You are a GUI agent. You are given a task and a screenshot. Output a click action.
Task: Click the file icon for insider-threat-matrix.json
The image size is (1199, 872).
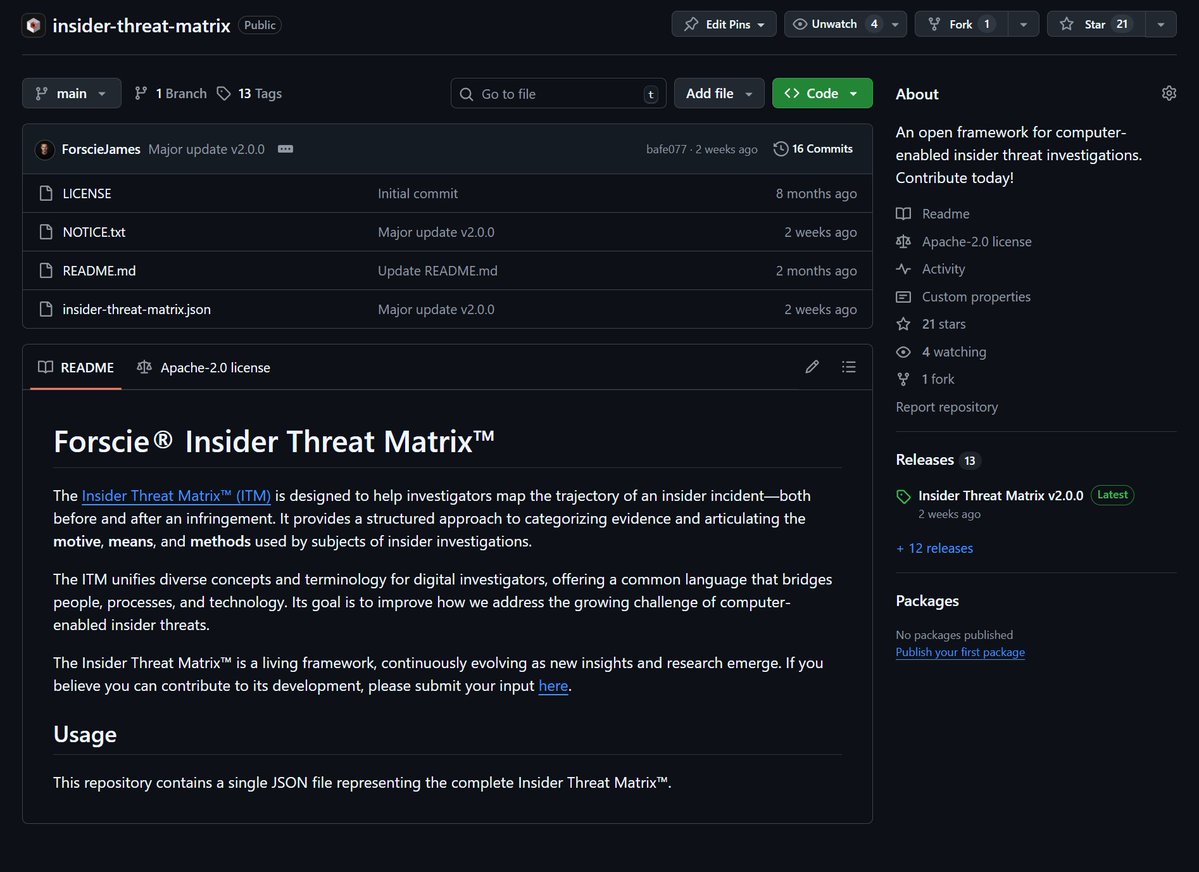click(46, 309)
